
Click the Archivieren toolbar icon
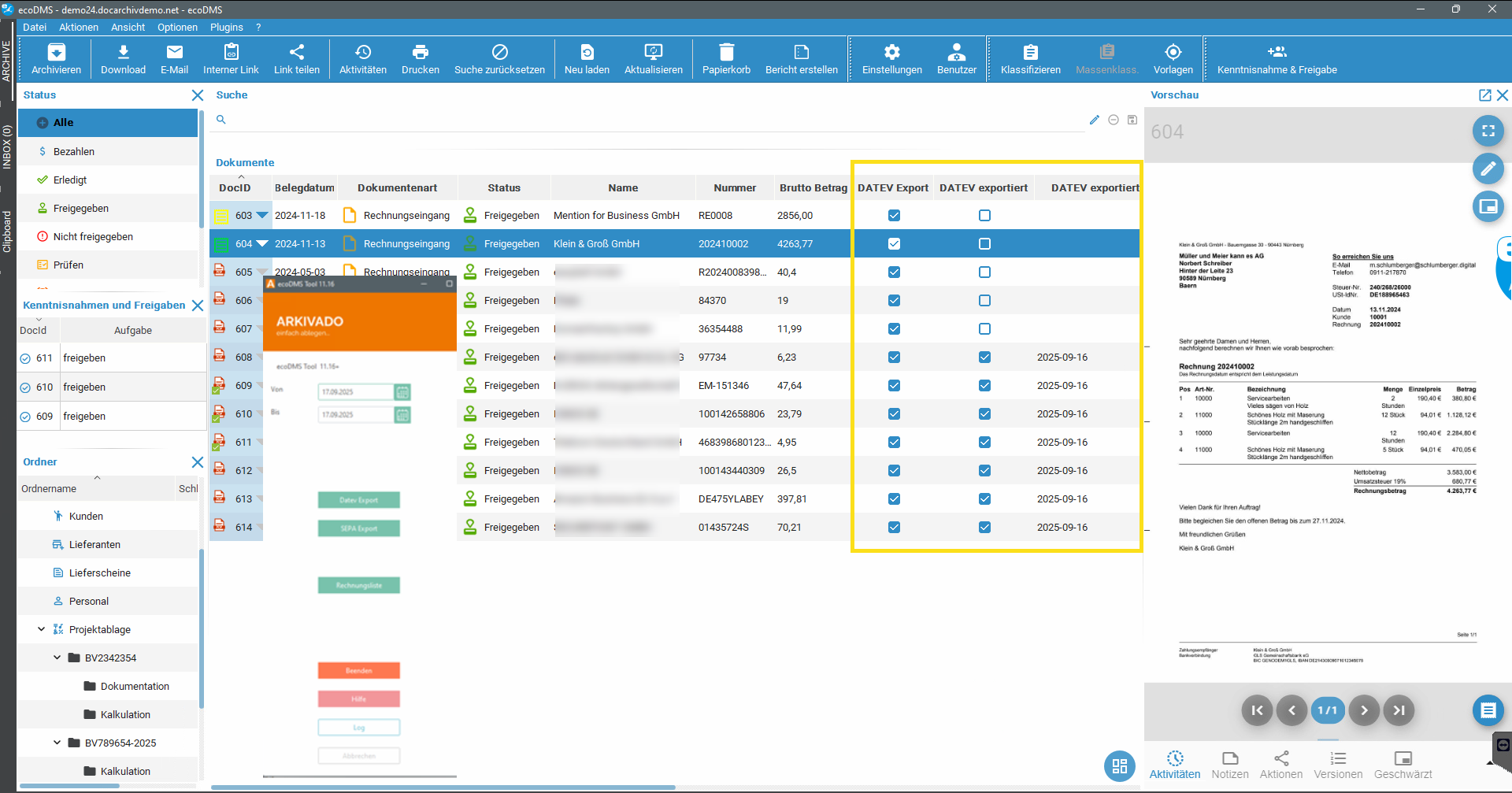click(56, 53)
